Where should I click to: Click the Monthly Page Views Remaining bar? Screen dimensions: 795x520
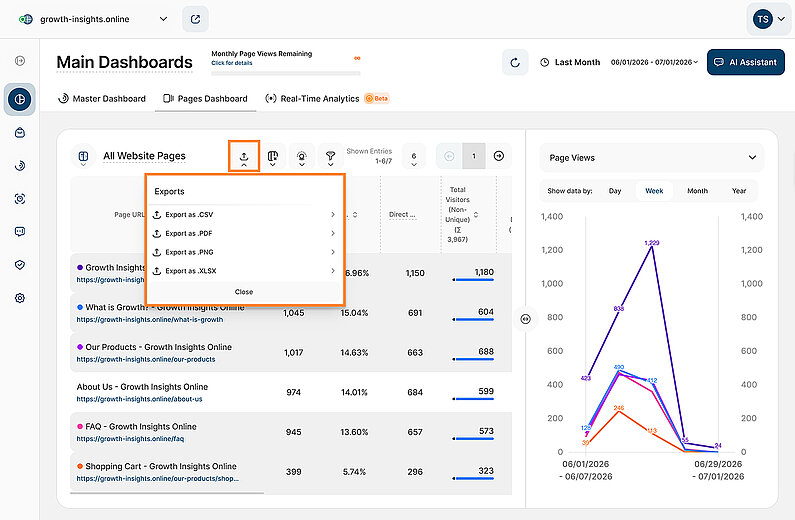pos(285,73)
